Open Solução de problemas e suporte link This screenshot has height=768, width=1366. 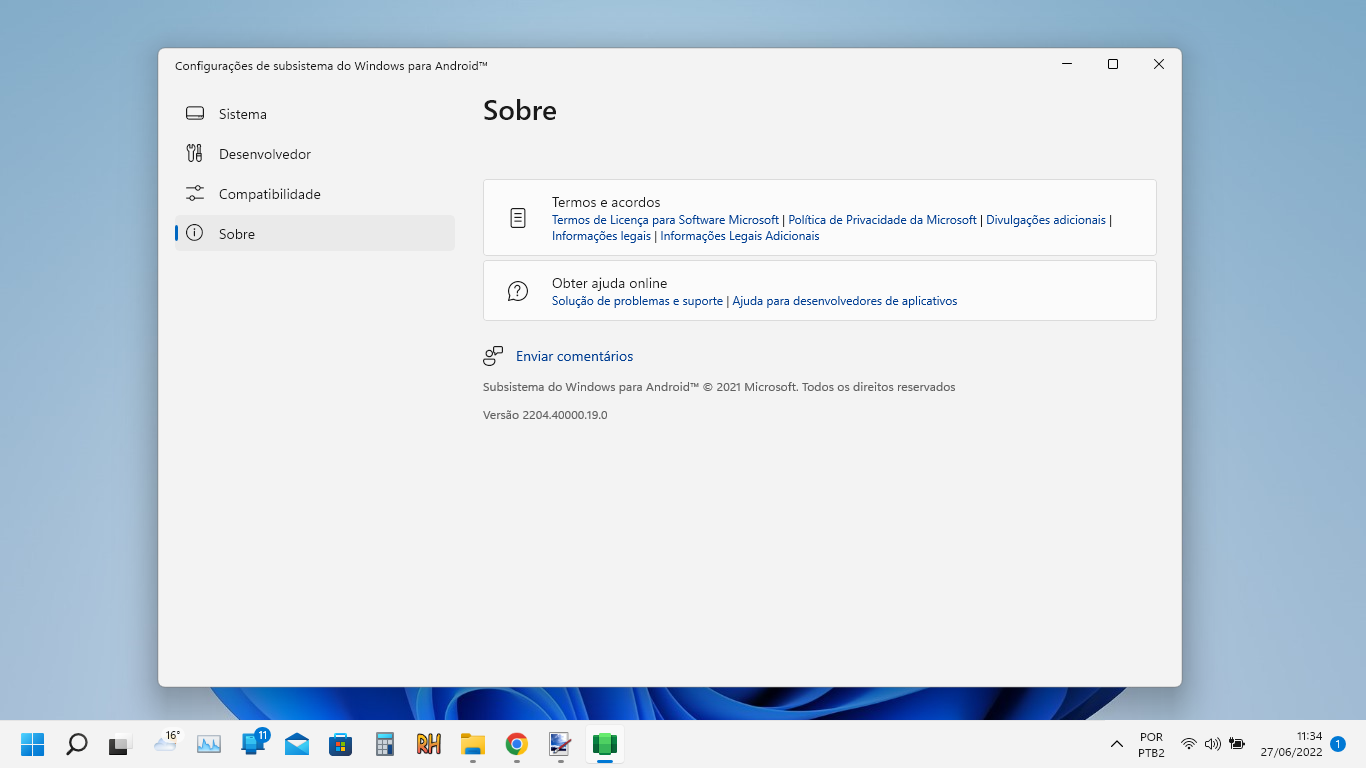pos(637,301)
